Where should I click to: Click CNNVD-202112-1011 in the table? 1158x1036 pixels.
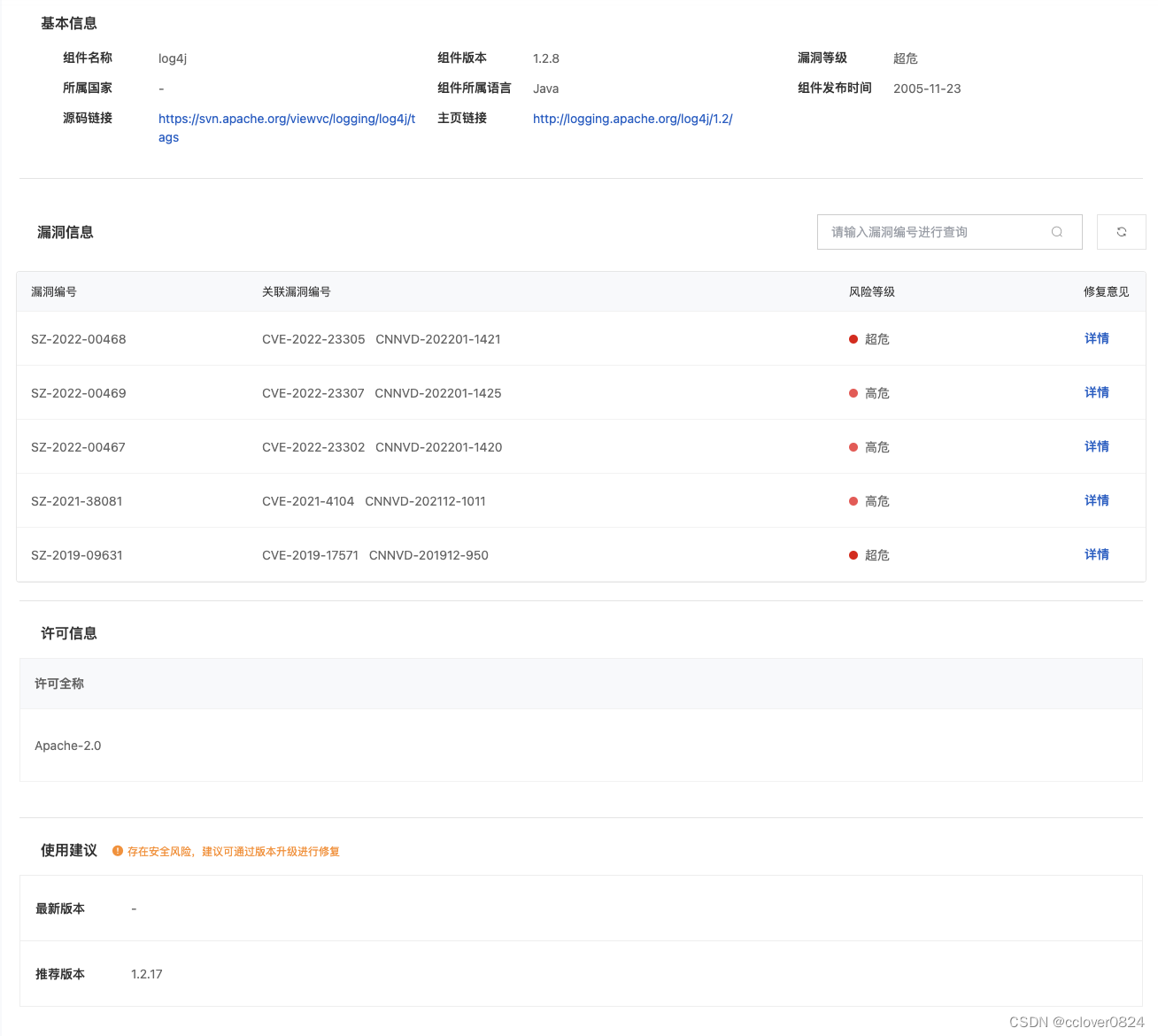click(426, 501)
